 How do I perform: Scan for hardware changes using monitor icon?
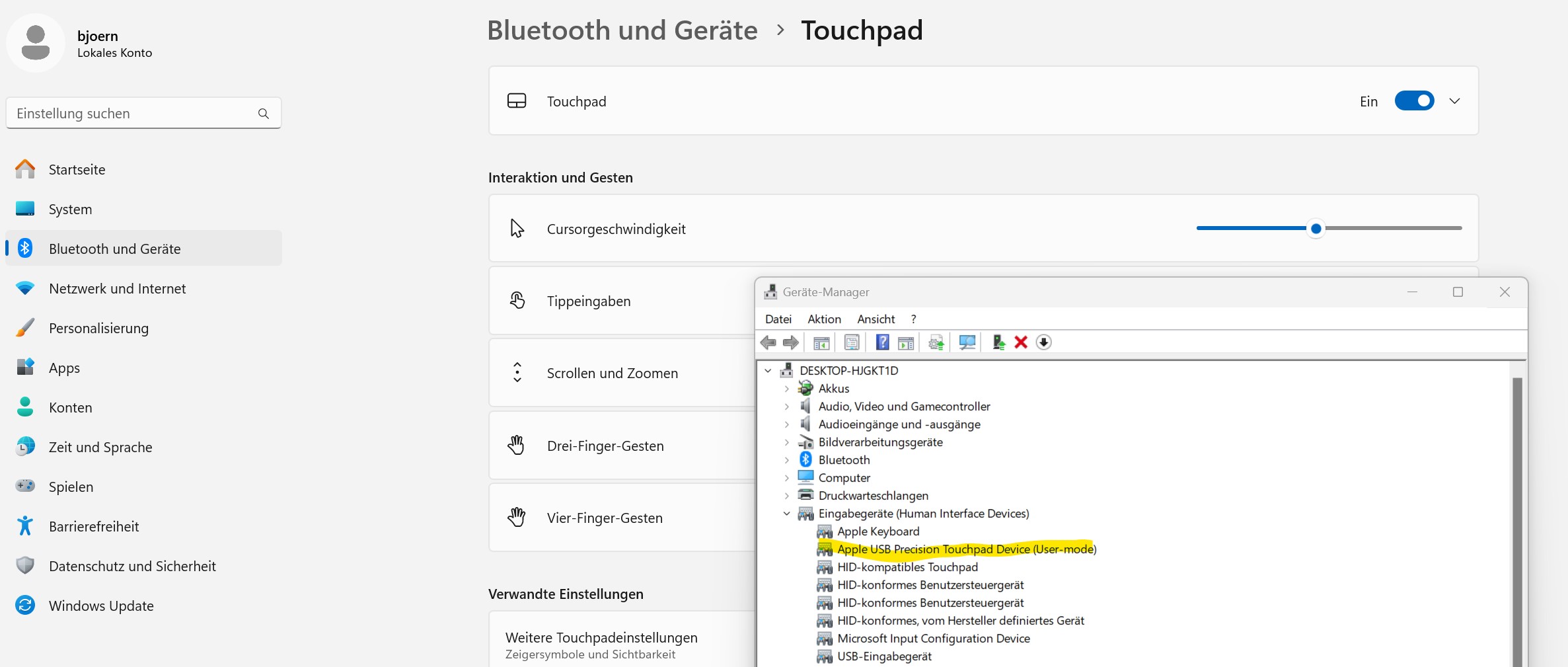[x=967, y=342]
